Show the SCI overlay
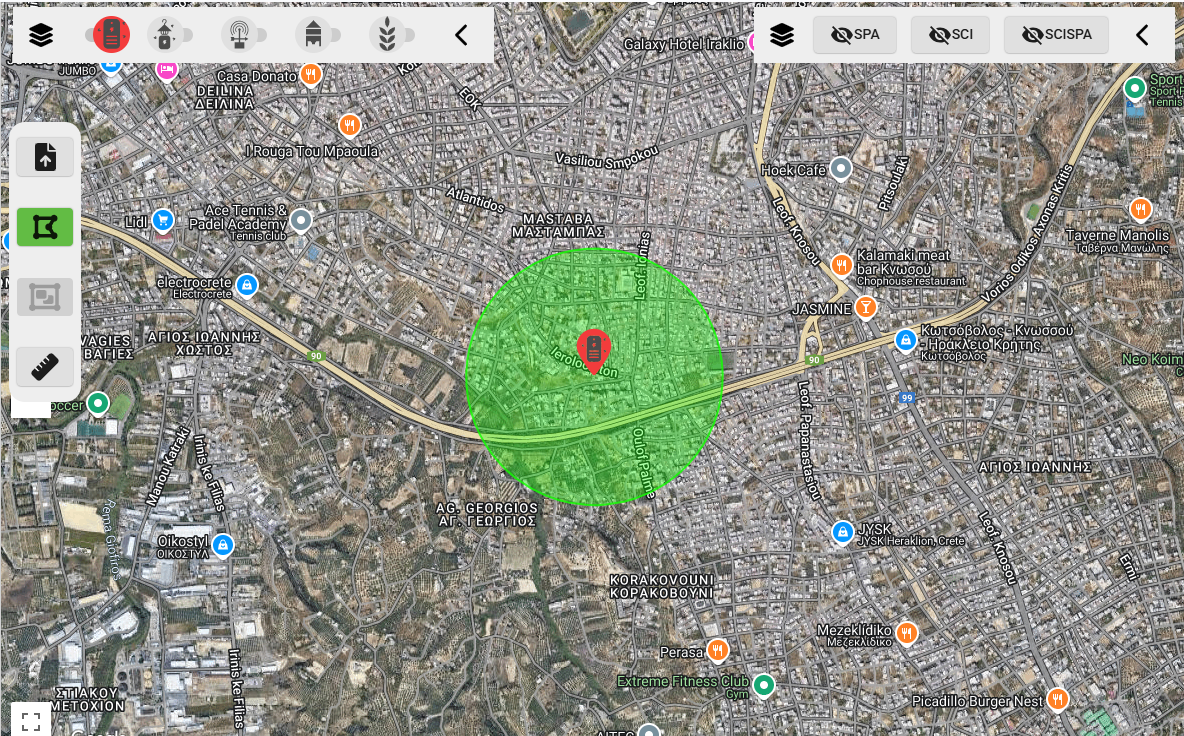Viewport: 1184px width, 736px height. (x=950, y=36)
